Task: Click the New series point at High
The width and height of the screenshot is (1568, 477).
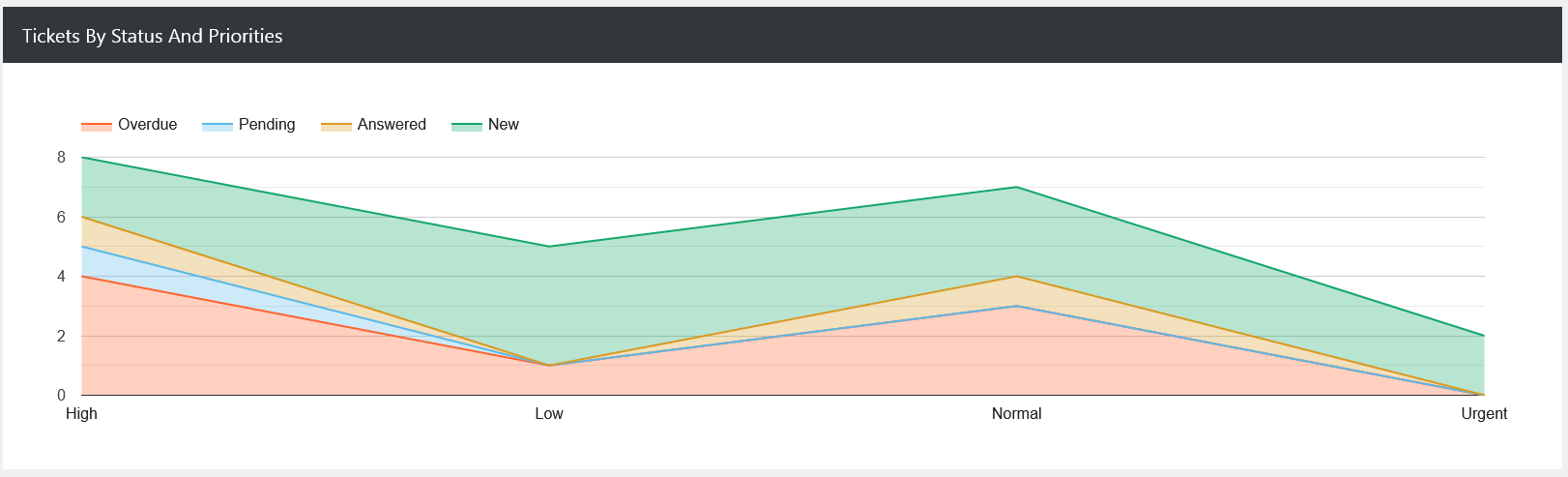Action: coord(82,158)
